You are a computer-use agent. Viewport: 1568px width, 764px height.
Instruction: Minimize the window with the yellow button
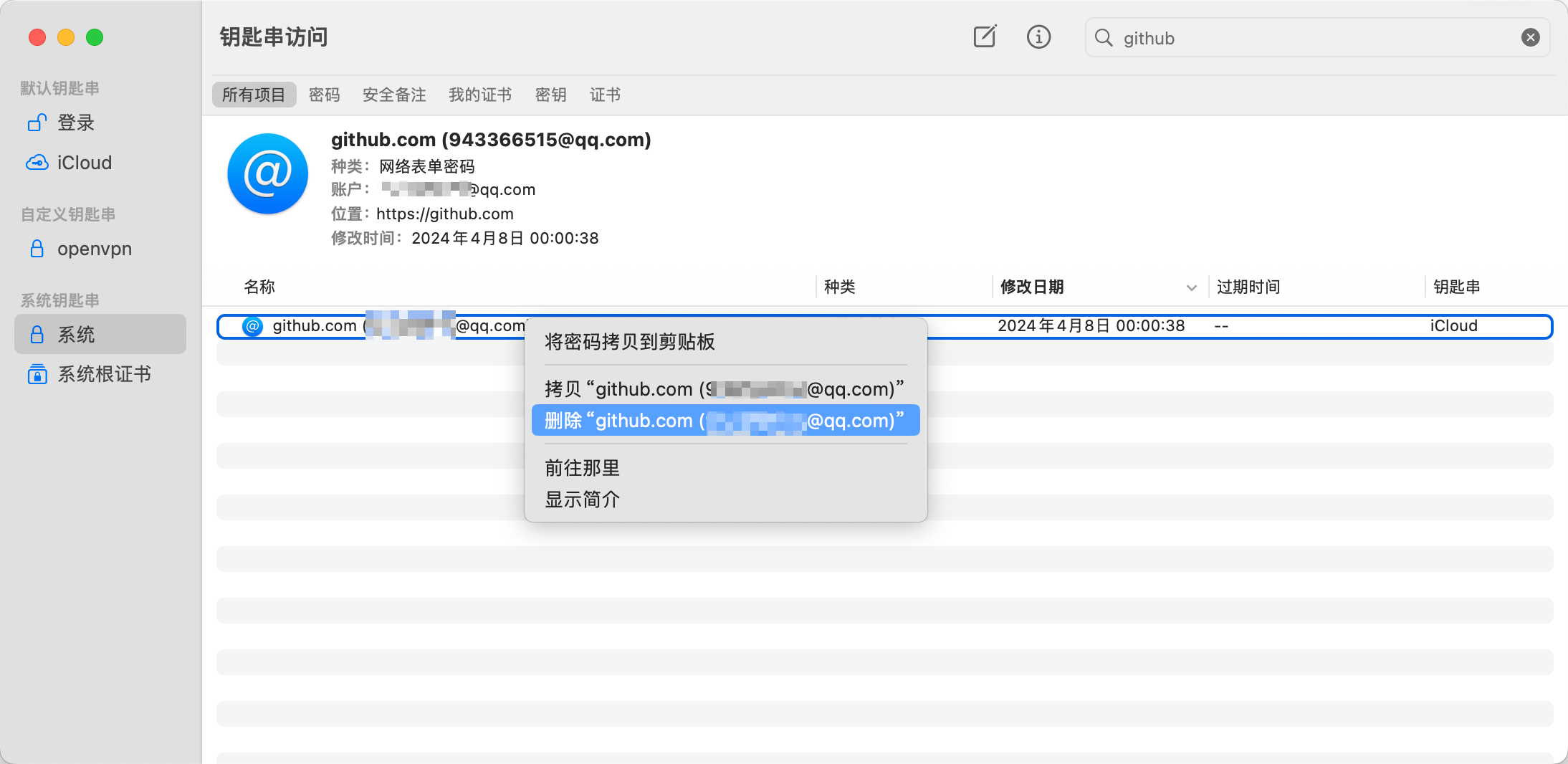tap(66, 37)
